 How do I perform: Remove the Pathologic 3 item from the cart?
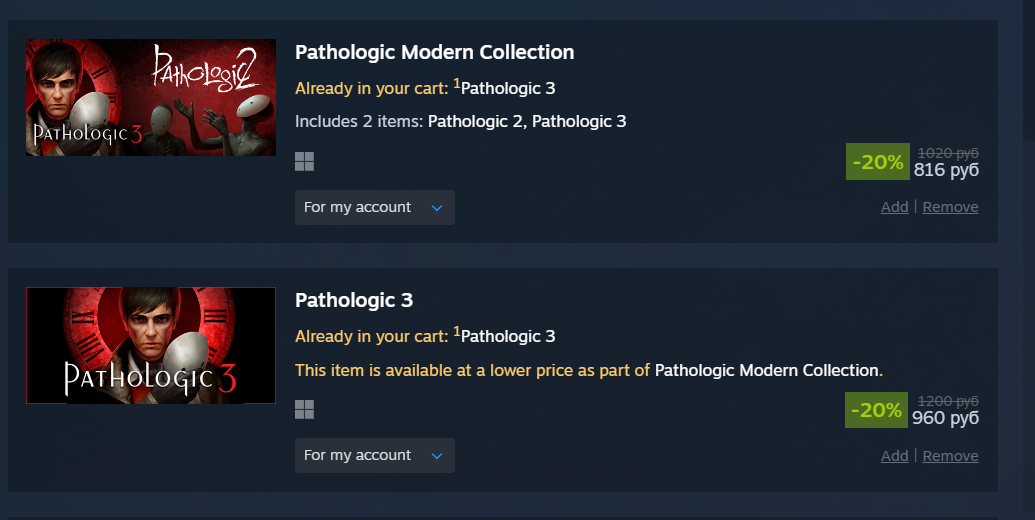click(950, 456)
